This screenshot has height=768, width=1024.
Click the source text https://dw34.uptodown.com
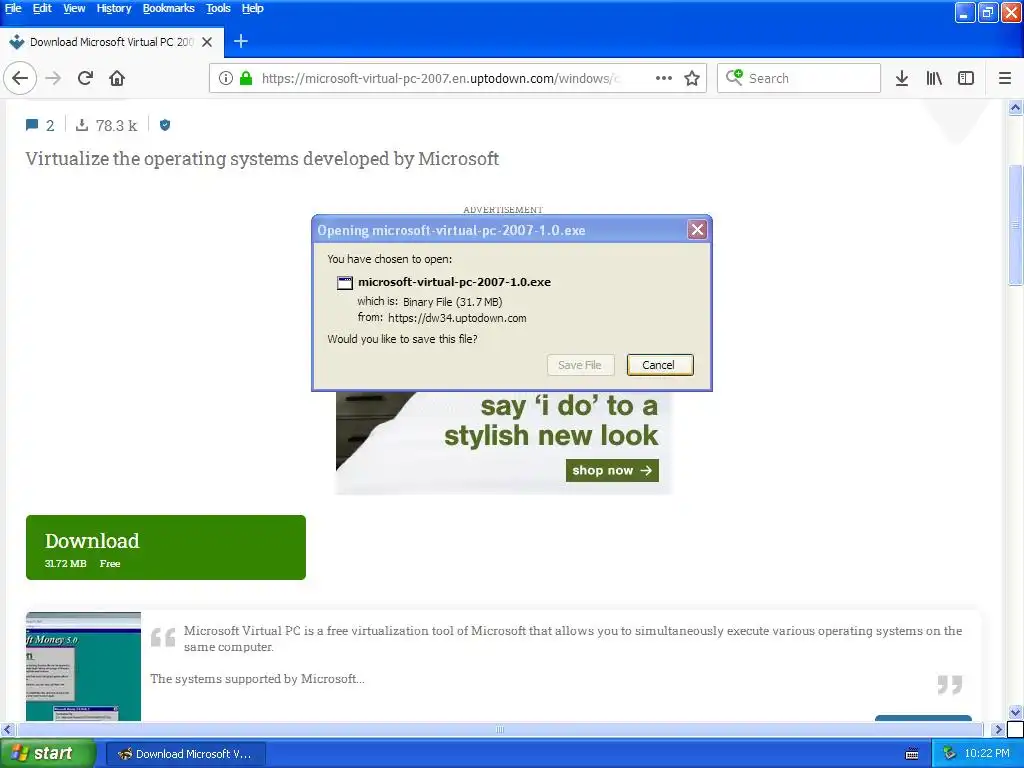click(x=457, y=318)
